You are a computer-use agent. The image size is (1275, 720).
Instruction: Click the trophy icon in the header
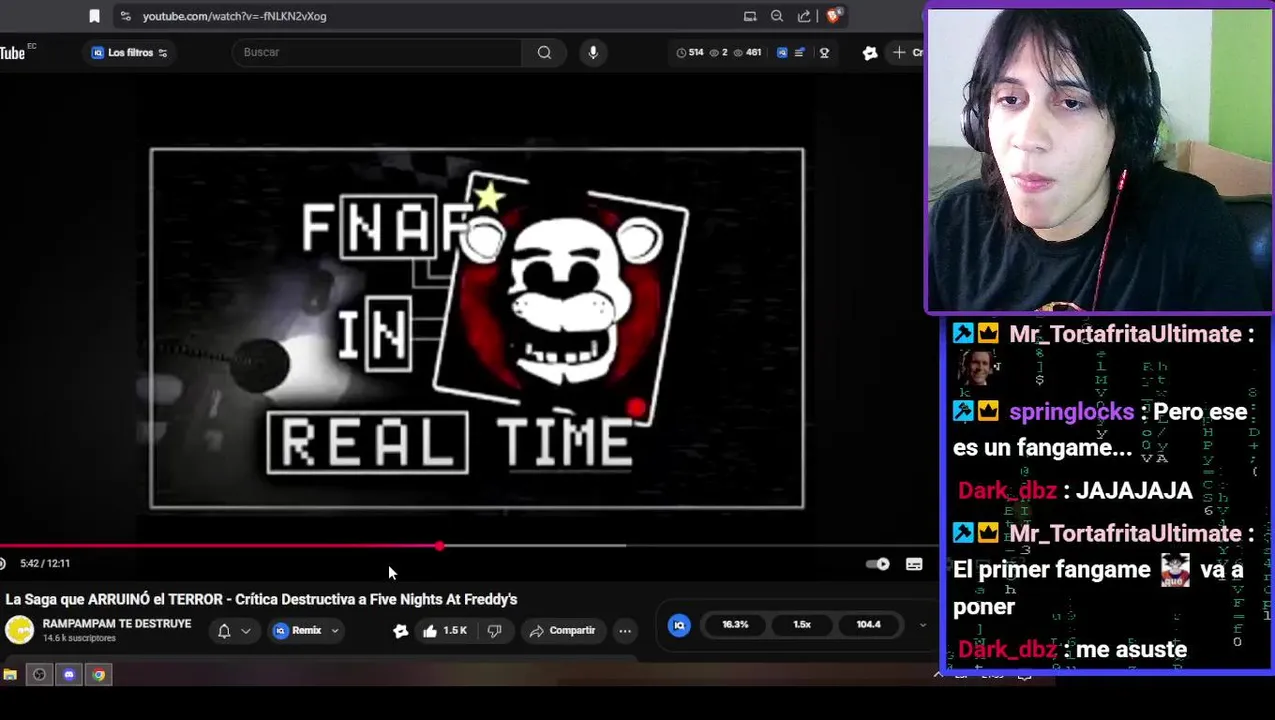tap(825, 52)
